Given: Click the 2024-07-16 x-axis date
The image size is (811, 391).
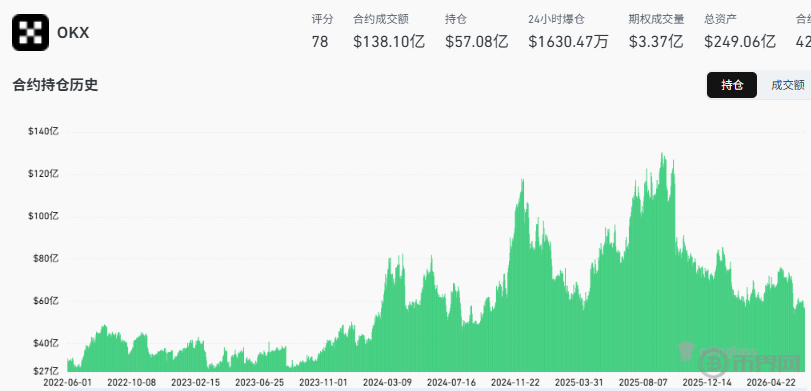Looking at the screenshot, I should point(451,383).
